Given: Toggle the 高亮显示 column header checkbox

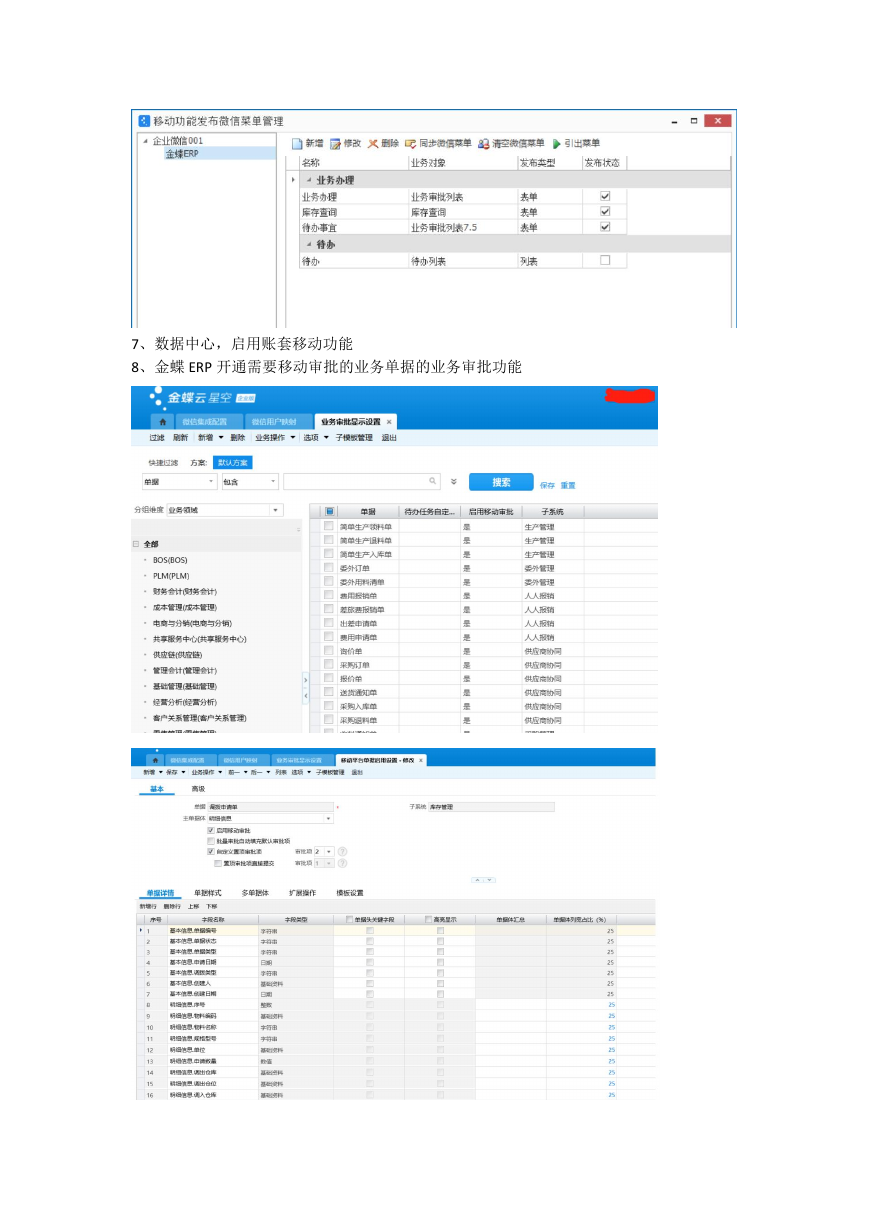Looking at the screenshot, I should pyautogui.click(x=429, y=919).
